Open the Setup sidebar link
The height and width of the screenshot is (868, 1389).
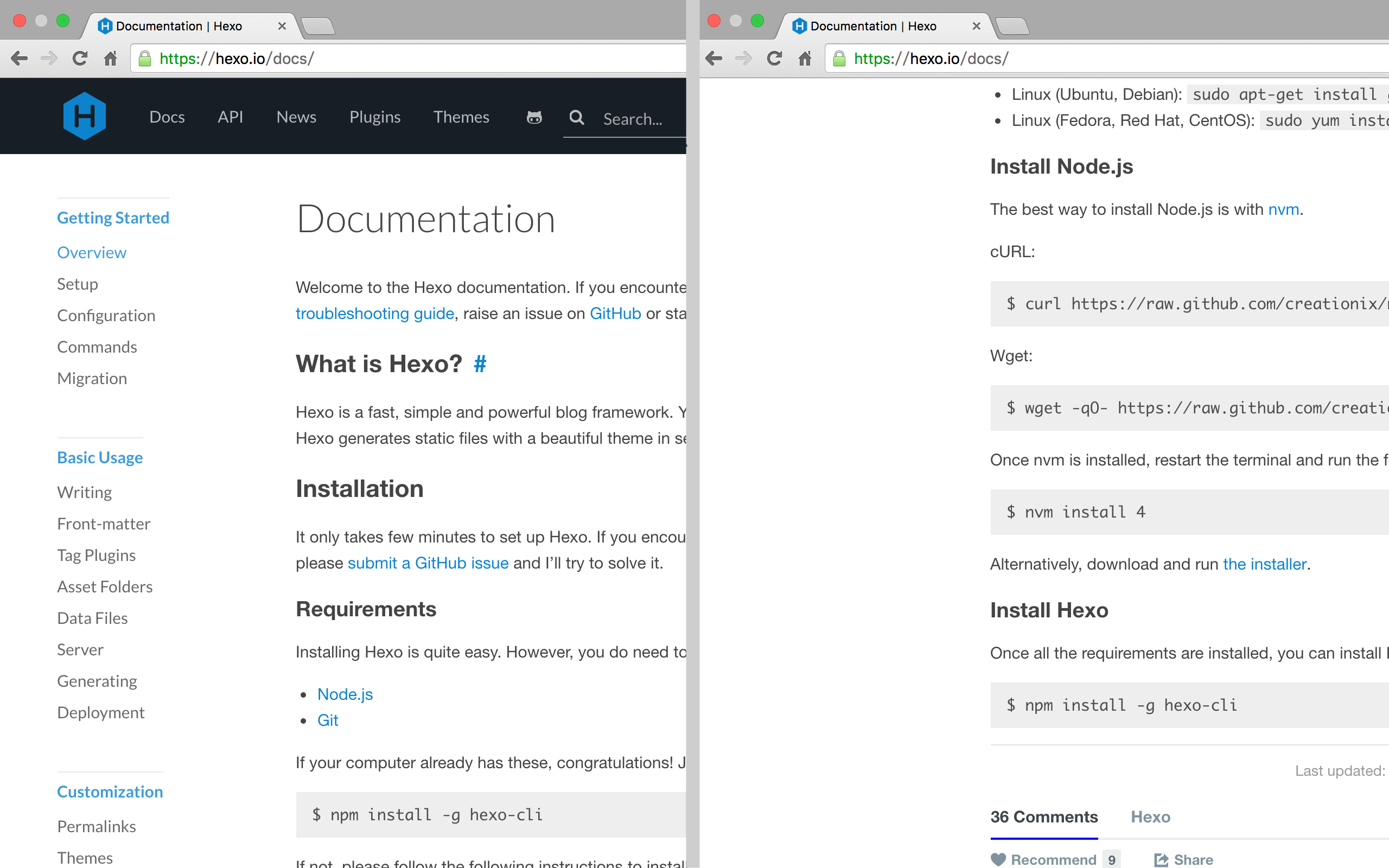tap(78, 284)
